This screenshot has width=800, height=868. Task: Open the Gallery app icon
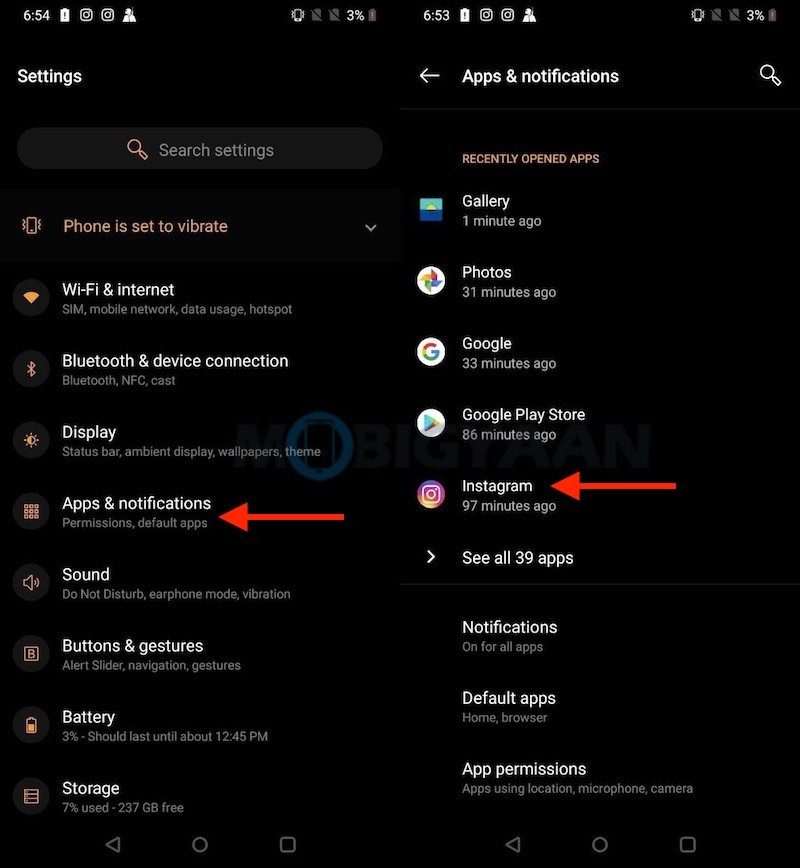(x=430, y=210)
